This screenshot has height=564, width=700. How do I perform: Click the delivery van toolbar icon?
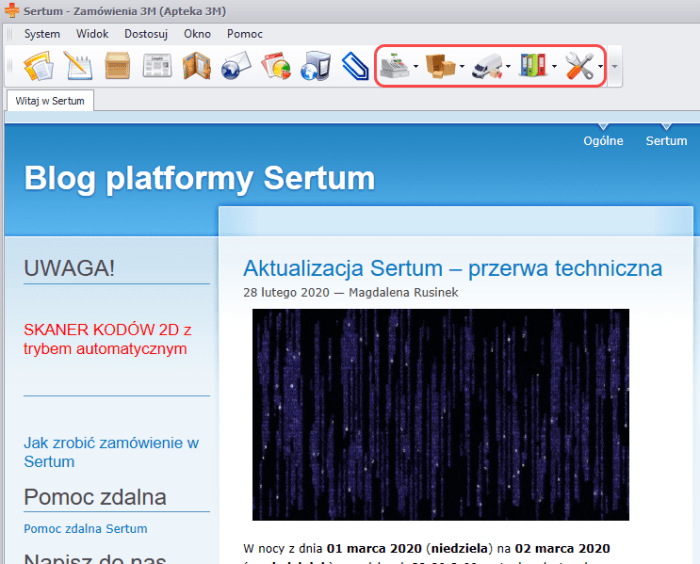pyautogui.click(x=487, y=67)
